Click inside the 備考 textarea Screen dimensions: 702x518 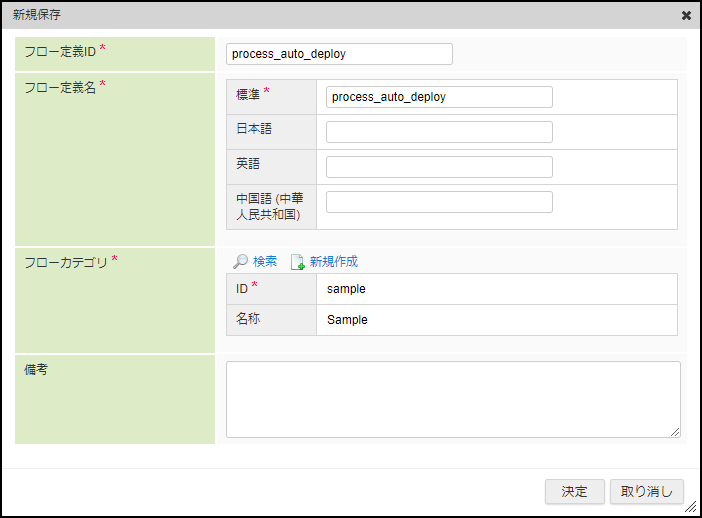pos(453,399)
